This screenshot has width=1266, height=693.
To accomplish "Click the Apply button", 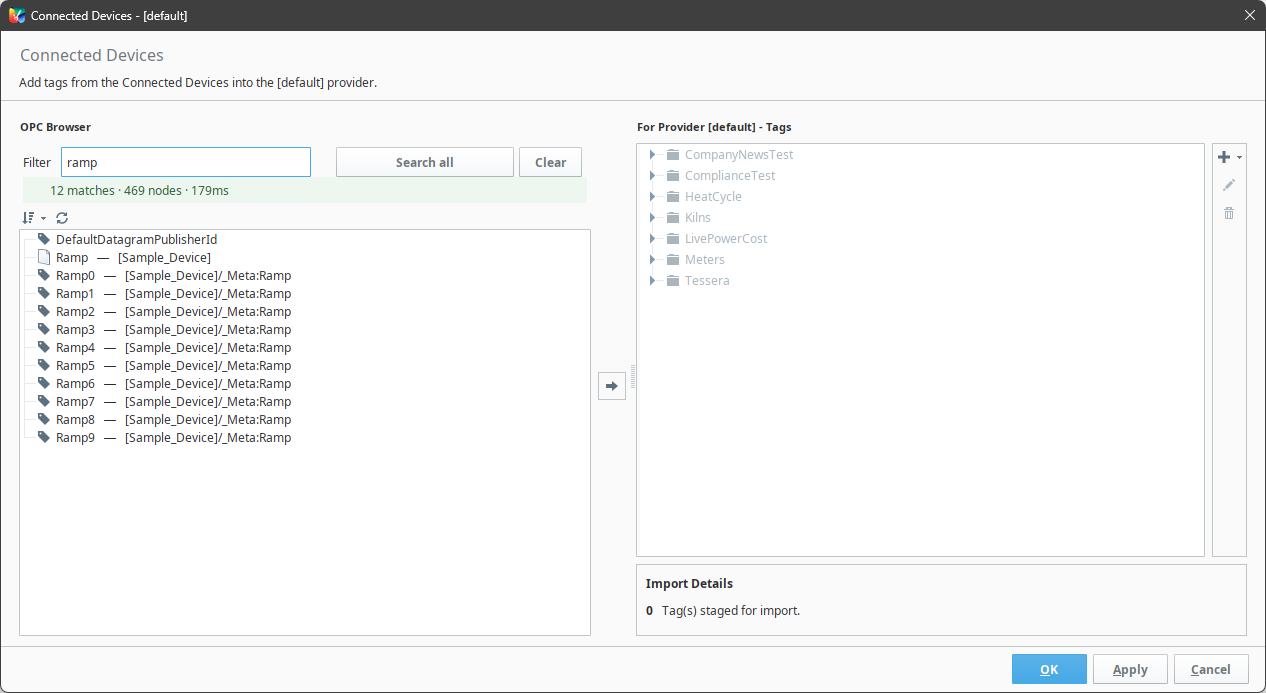I will click(x=1130, y=669).
